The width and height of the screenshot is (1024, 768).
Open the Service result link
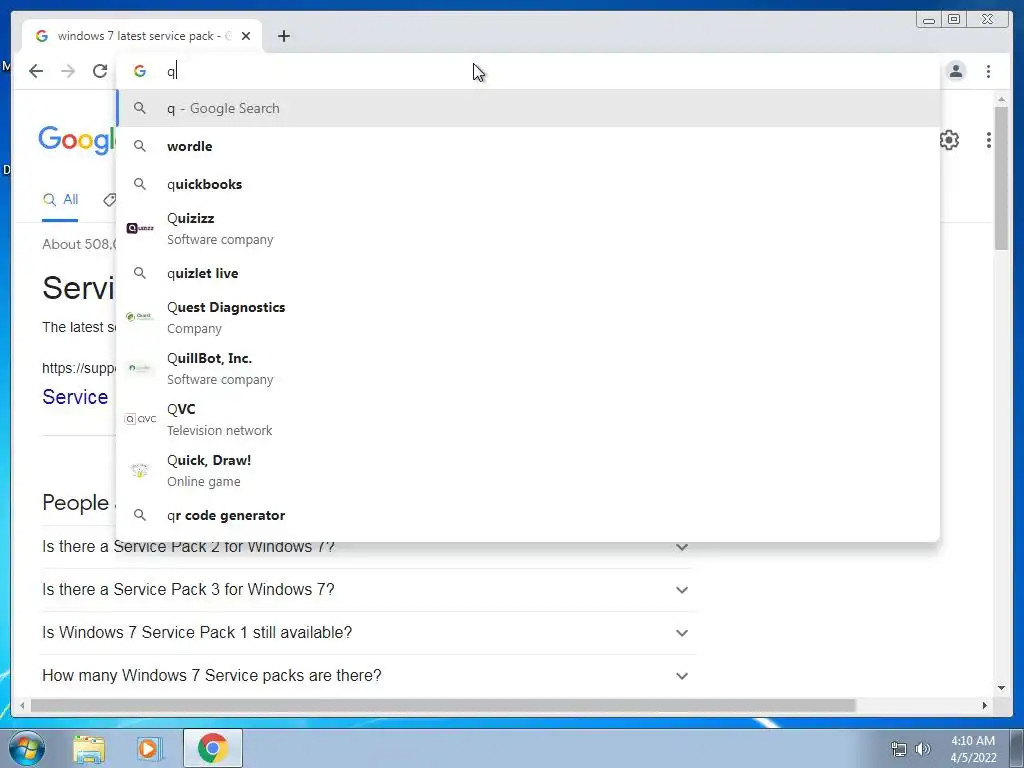coord(75,396)
